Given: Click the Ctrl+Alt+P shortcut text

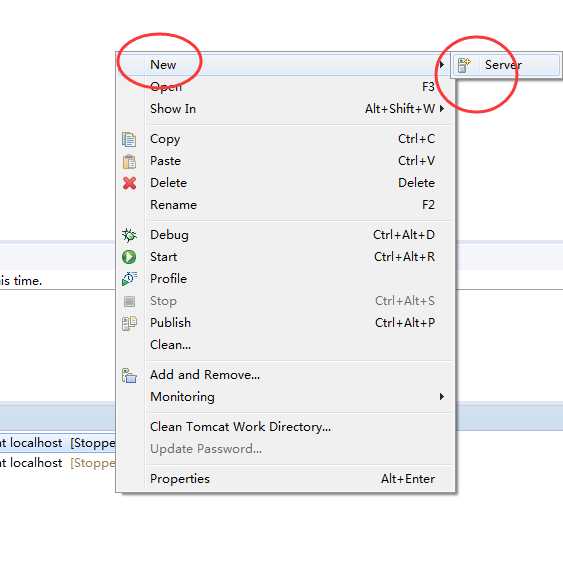Looking at the screenshot, I should (405, 323).
